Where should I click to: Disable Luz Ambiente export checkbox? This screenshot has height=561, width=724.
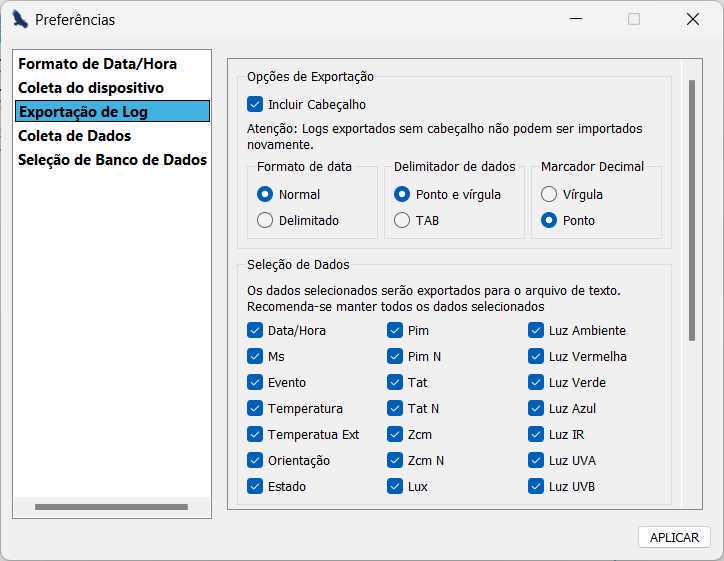pos(536,330)
